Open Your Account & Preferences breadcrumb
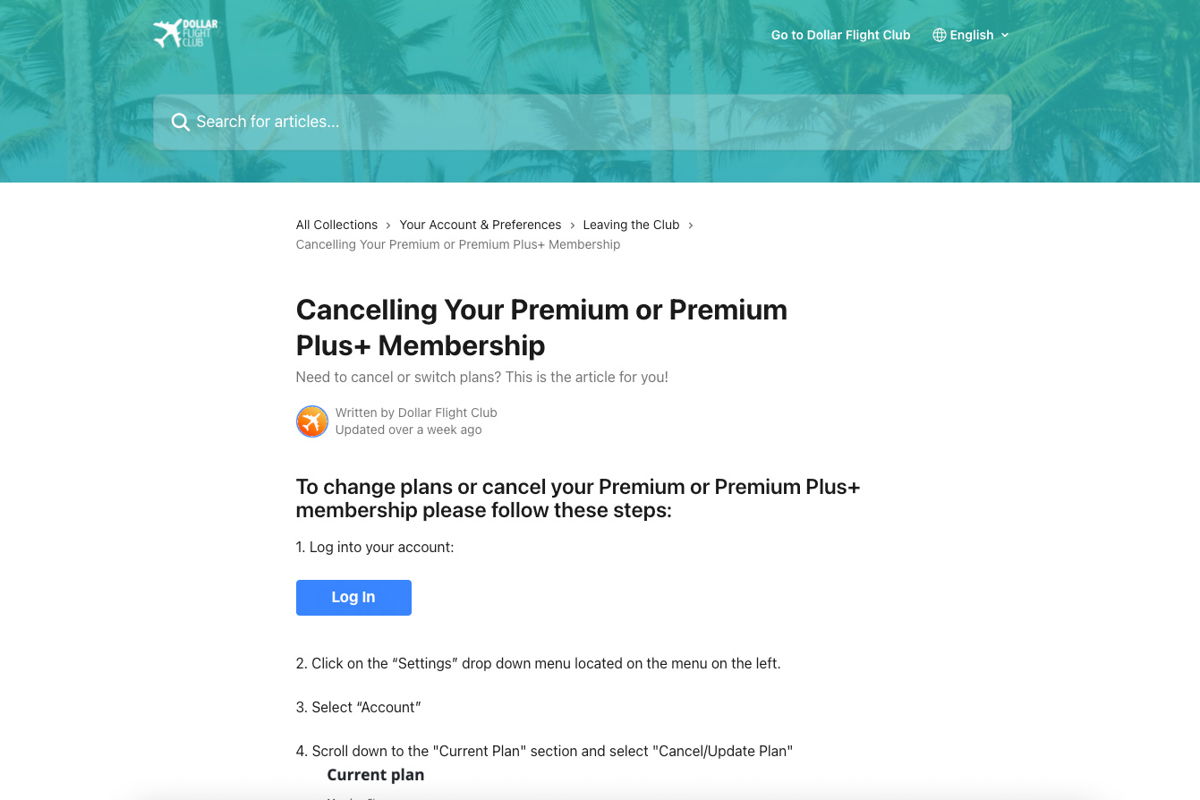Image resolution: width=1200 pixels, height=800 pixels. point(480,225)
